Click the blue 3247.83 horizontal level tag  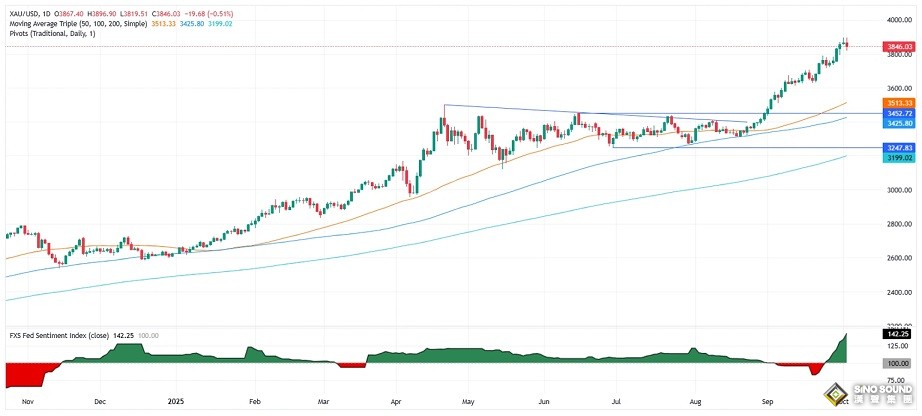click(898, 147)
